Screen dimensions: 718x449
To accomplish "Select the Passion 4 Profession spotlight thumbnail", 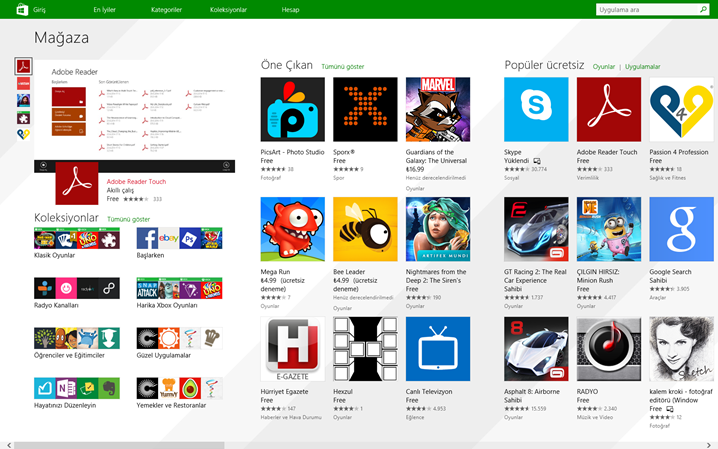I will [23, 134].
